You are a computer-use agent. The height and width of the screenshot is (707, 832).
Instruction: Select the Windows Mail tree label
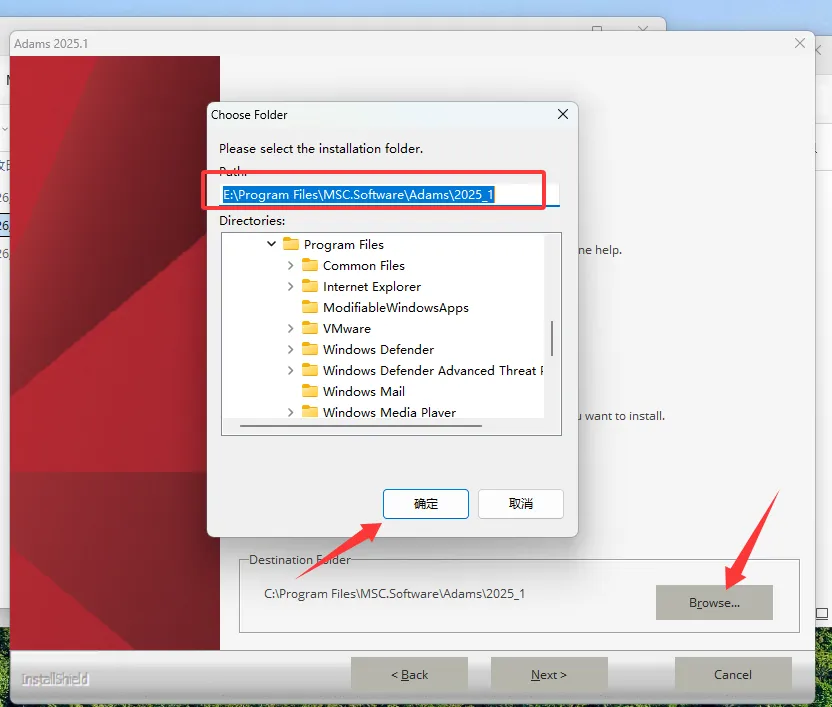tap(363, 391)
